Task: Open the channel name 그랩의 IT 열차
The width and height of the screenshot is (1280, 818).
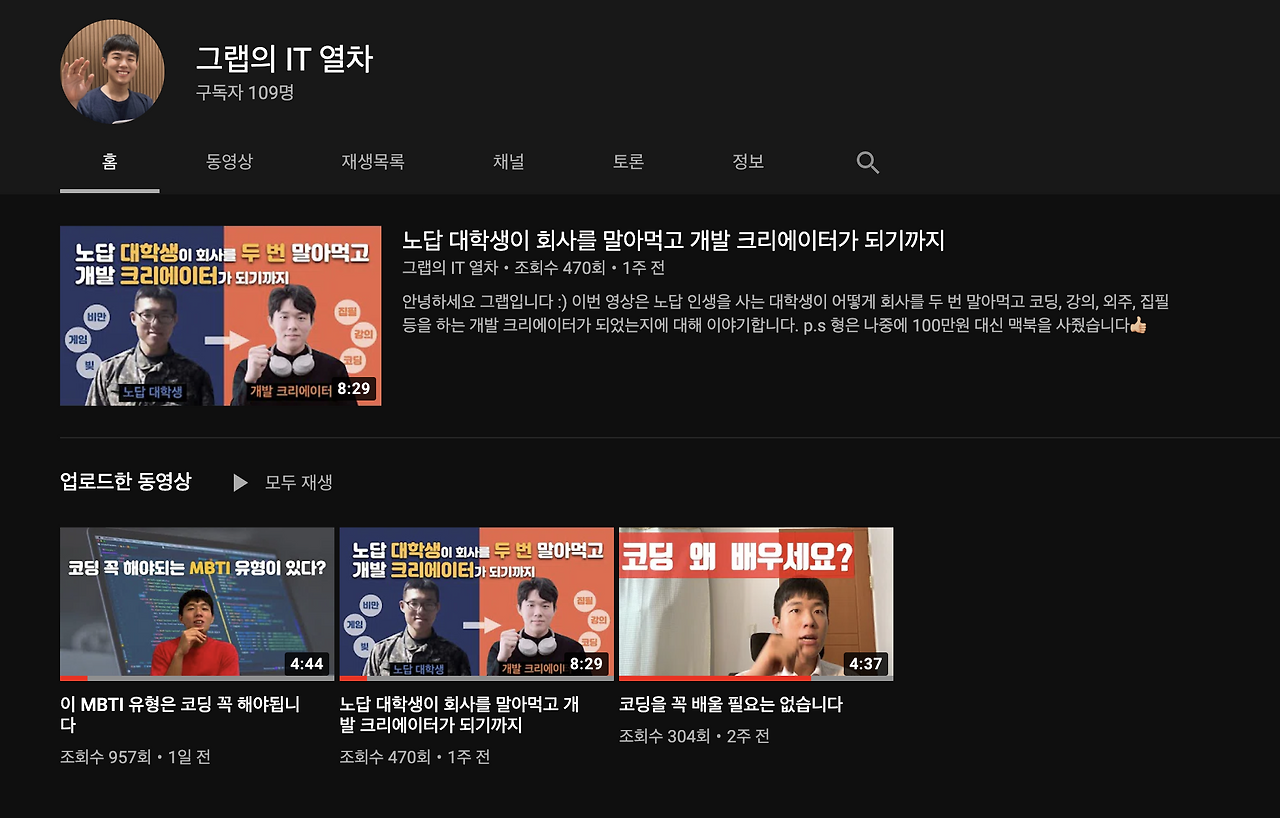Action: click(x=283, y=59)
